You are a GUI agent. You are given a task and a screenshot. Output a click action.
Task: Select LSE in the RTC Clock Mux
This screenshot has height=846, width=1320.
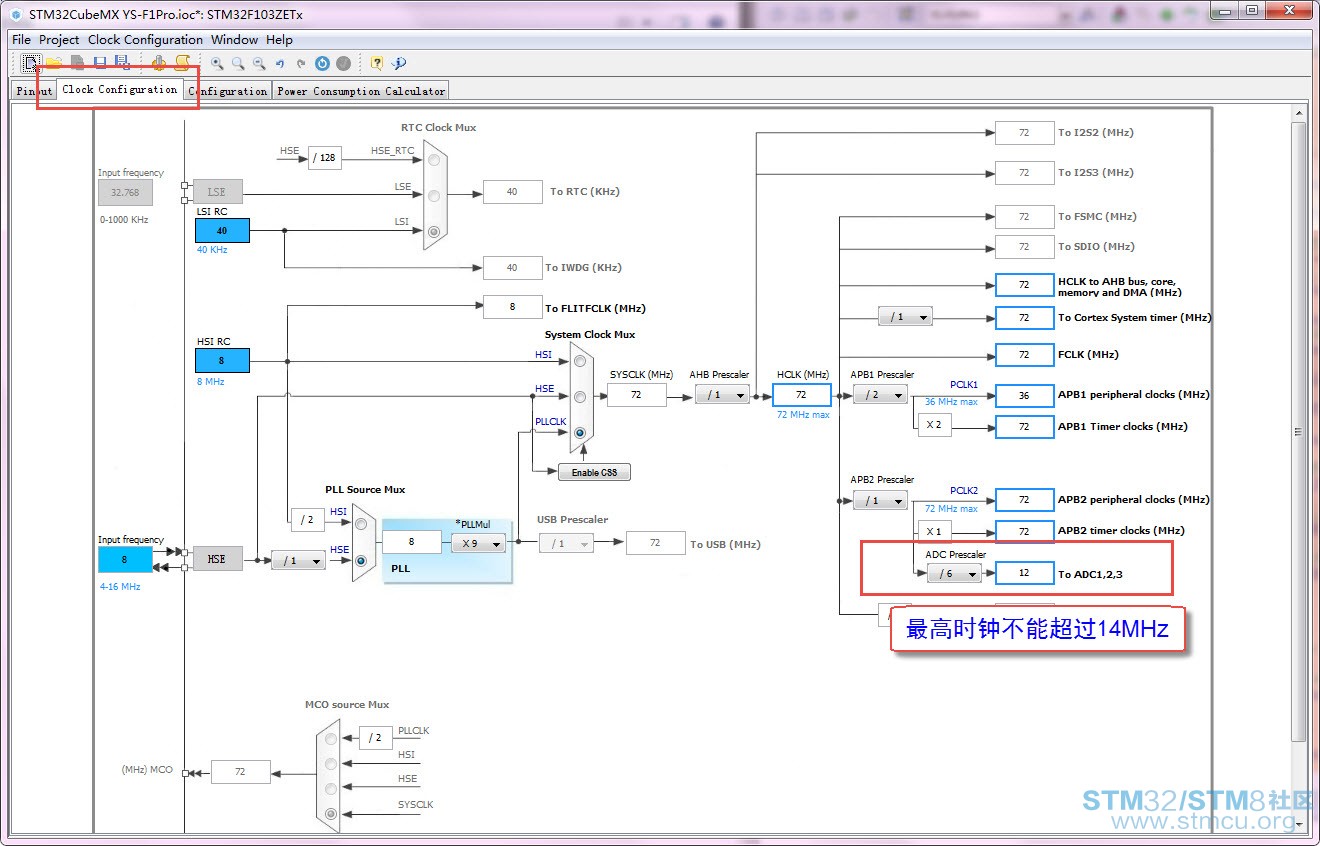click(433, 195)
